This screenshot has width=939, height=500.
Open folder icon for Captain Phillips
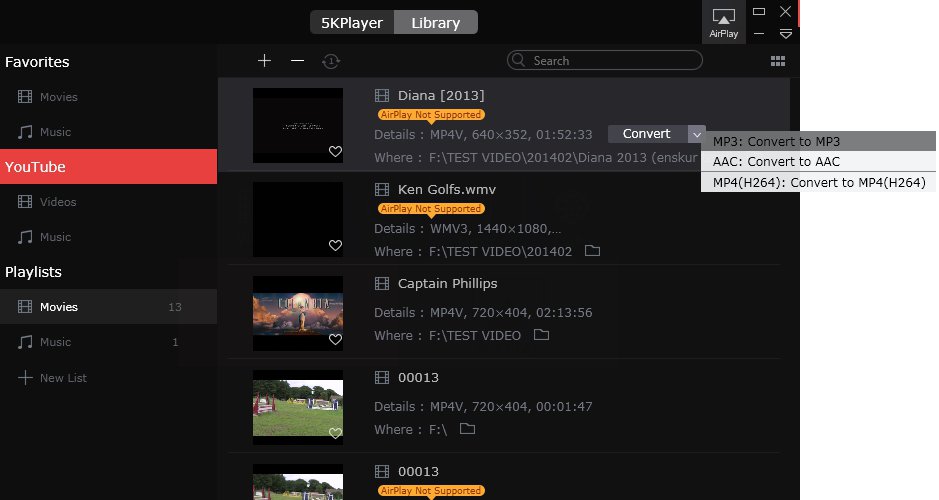pyautogui.click(x=541, y=334)
